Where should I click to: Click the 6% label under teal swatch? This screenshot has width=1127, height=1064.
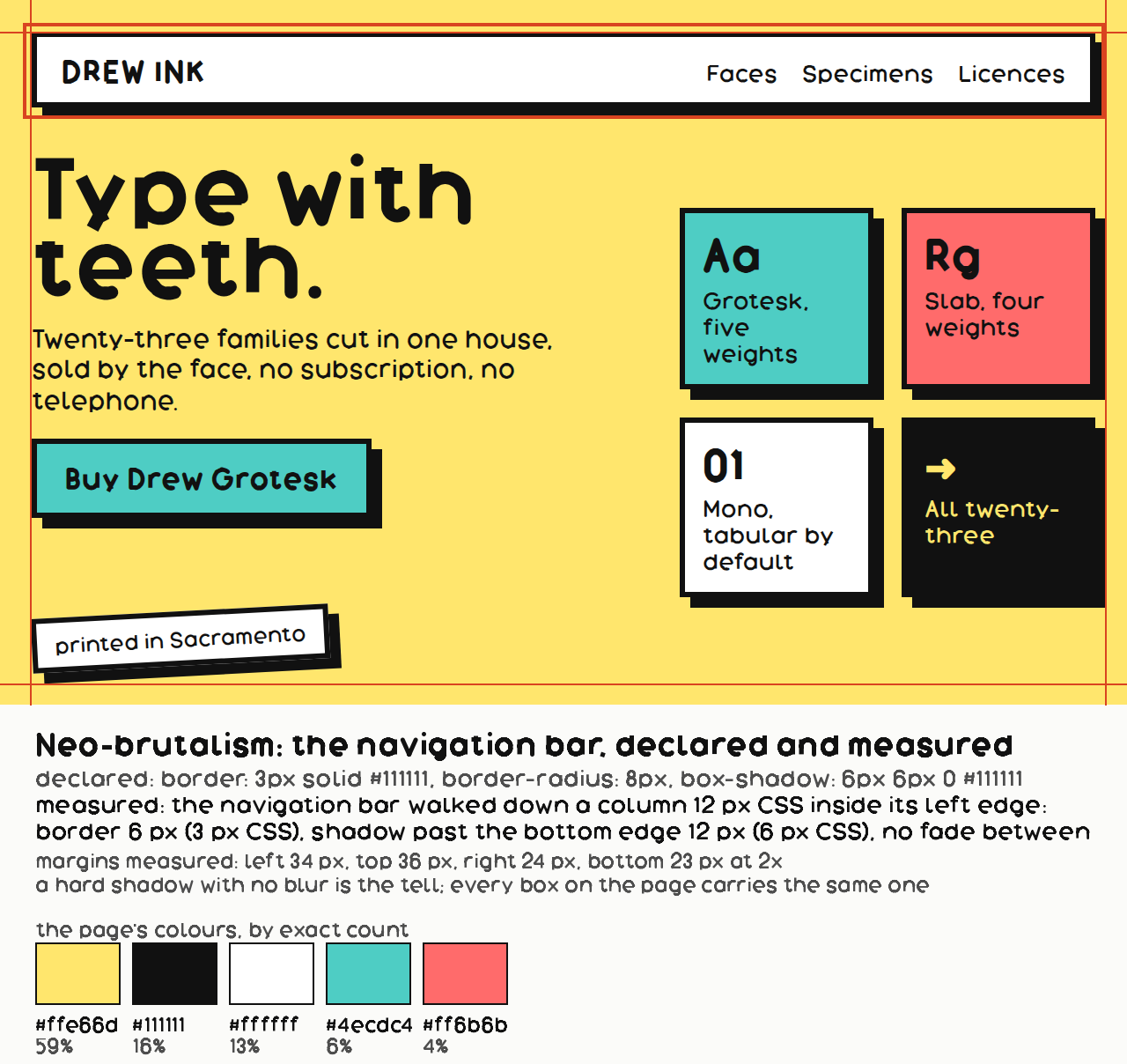click(338, 1046)
